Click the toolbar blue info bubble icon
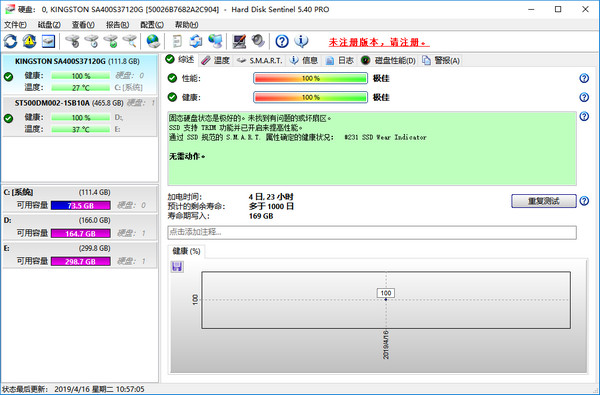 (301, 41)
